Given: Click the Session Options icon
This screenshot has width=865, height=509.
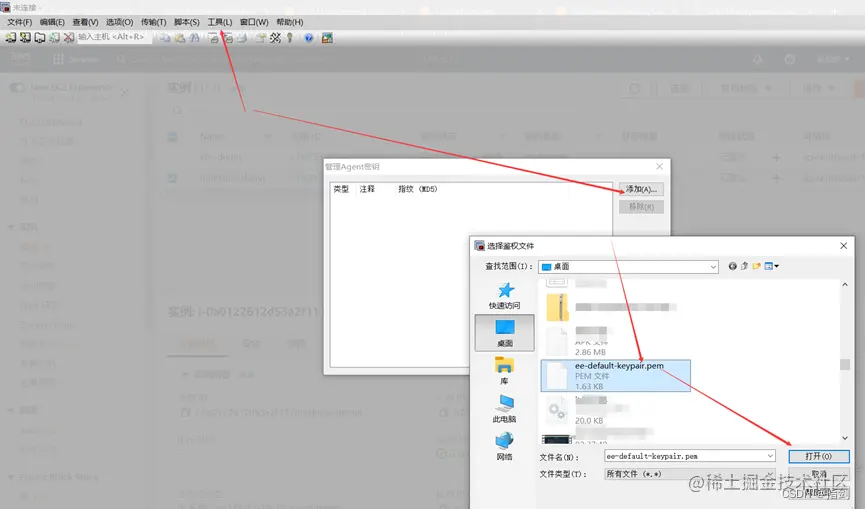Looking at the screenshot, I should pyautogui.click(x=260, y=37).
